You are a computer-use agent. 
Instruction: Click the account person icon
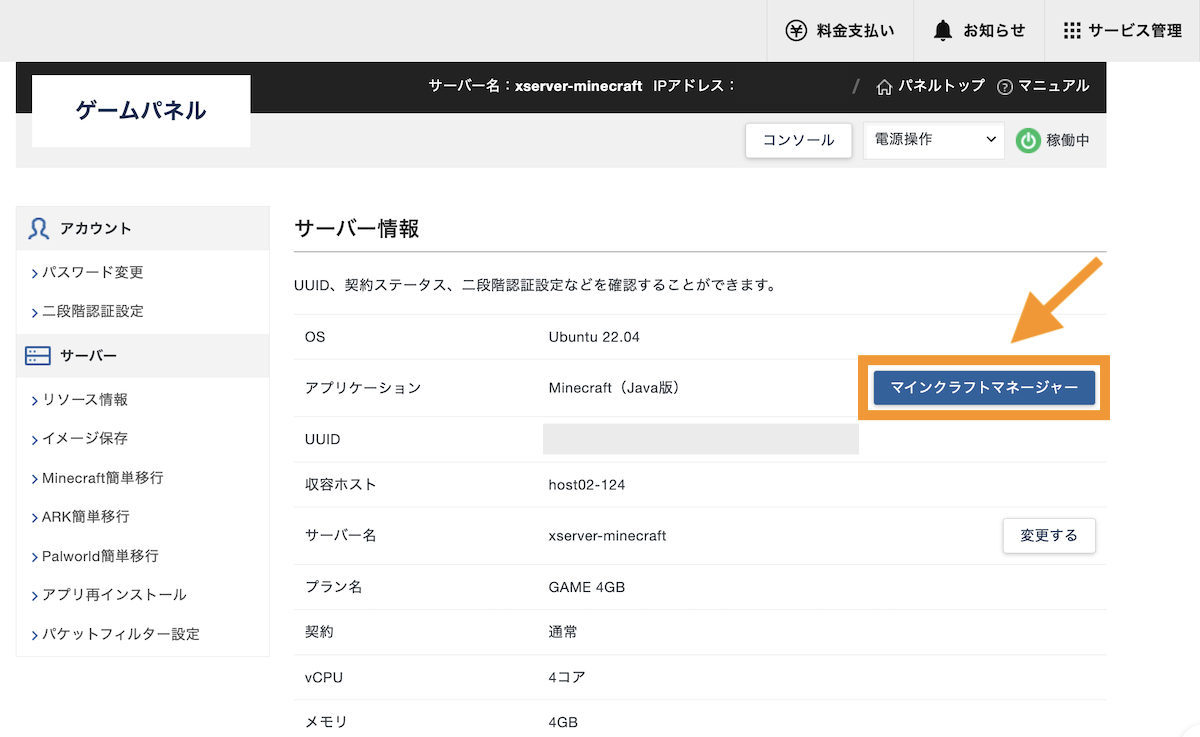pos(39,229)
